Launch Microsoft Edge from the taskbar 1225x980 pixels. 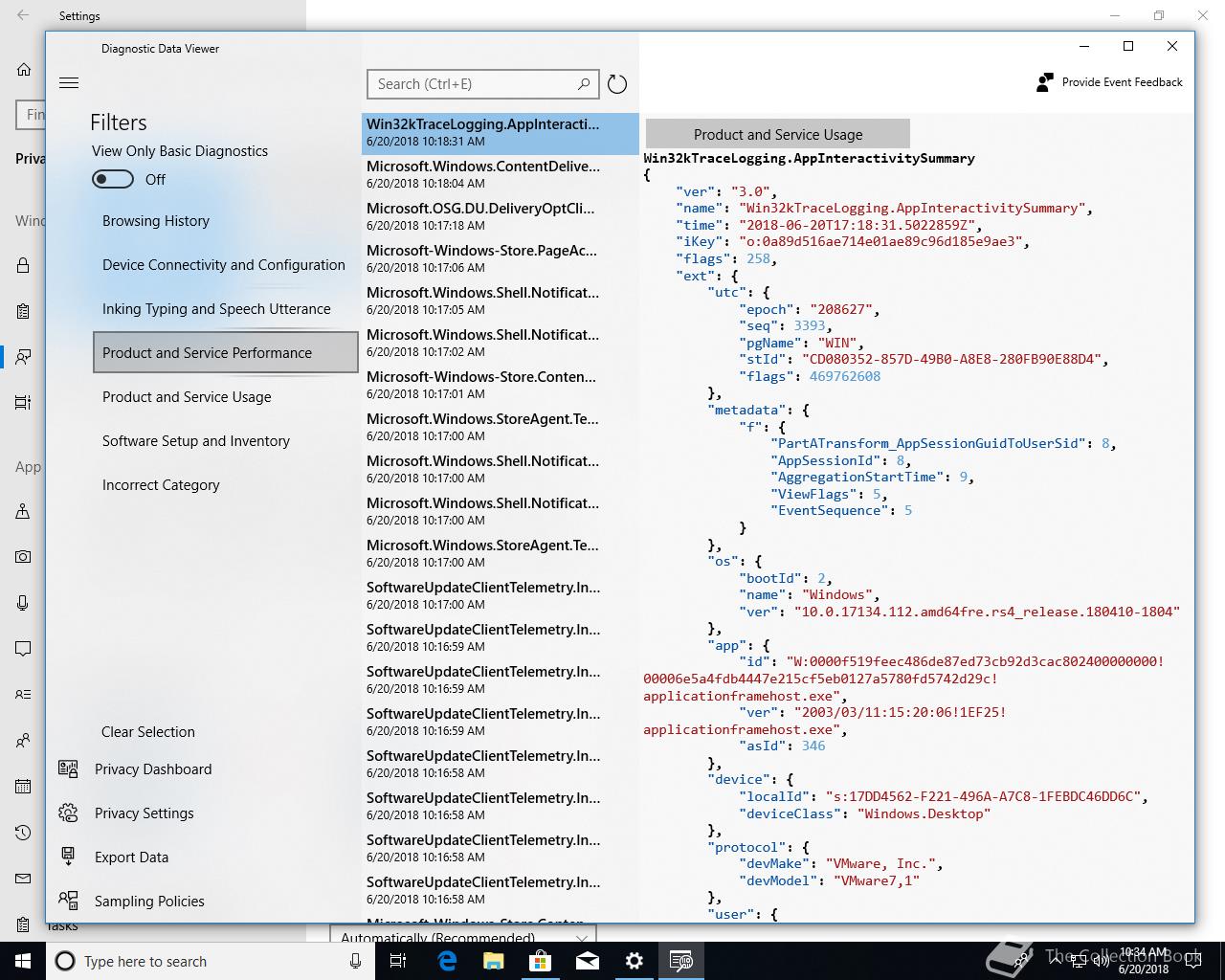pyautogui.click(x=447, y=961)
